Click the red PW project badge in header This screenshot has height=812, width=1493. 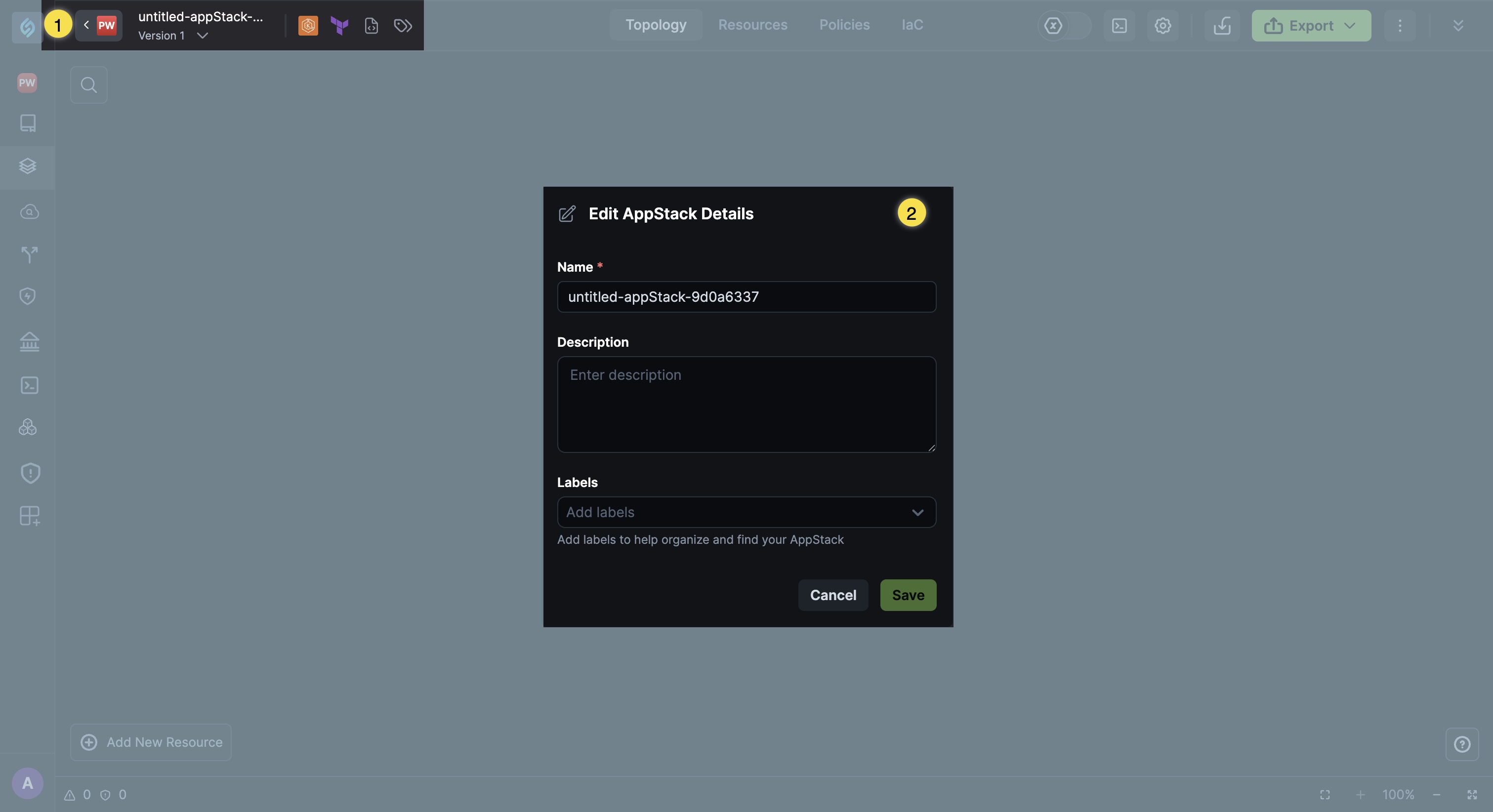107,26
